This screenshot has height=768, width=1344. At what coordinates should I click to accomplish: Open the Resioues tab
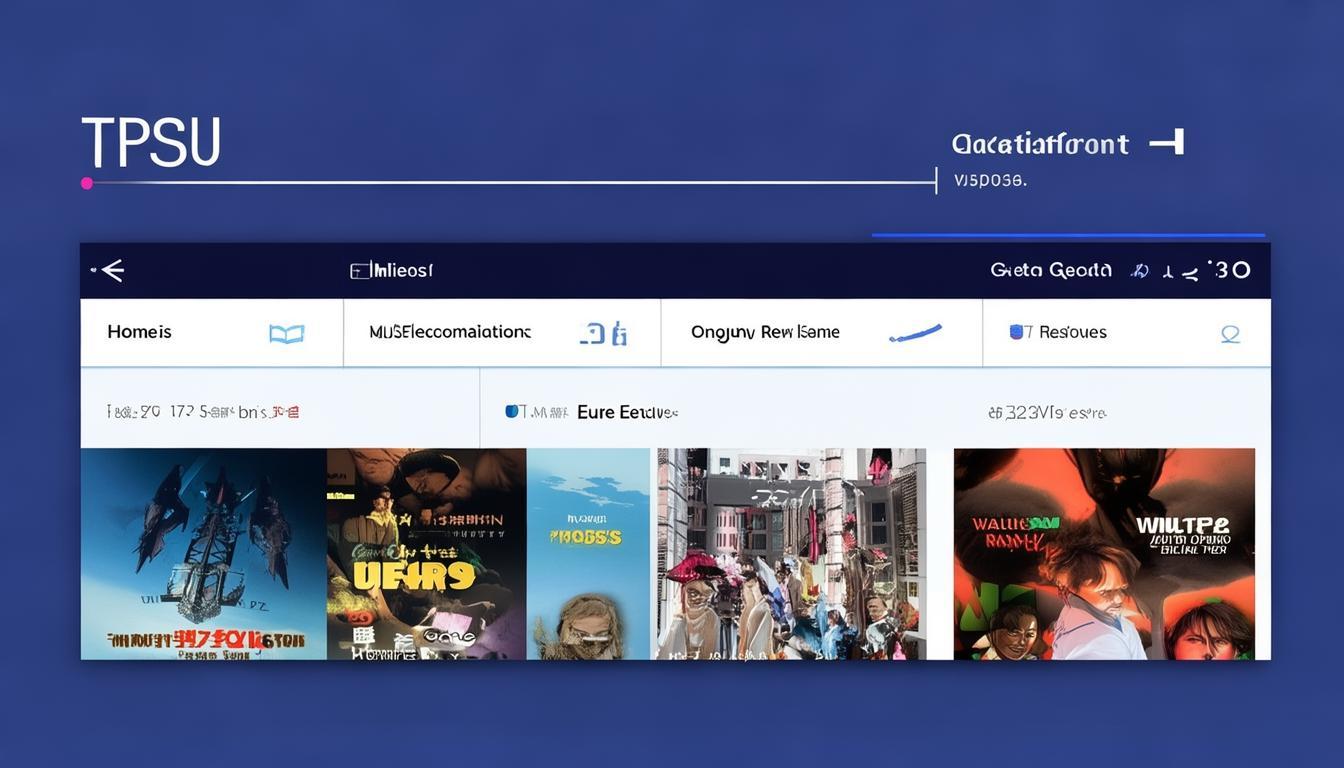tap(1072, 332)
